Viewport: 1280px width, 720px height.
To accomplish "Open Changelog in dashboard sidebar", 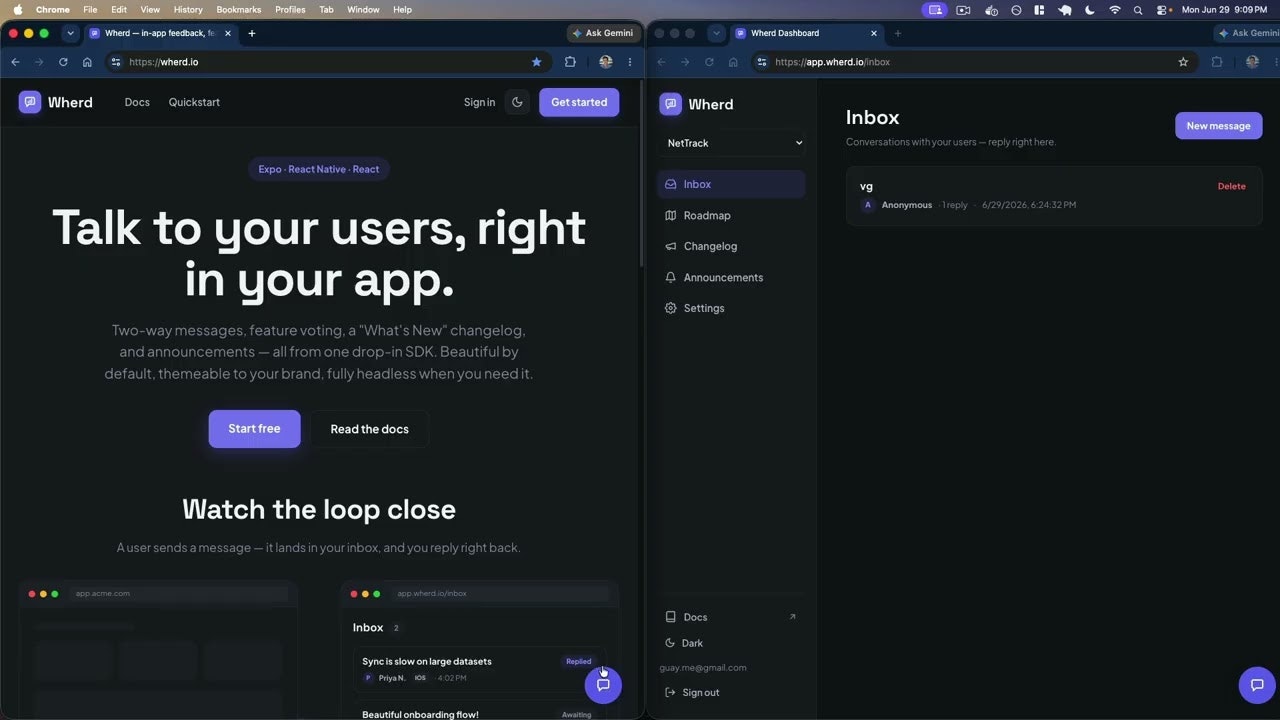I will coord(731,246).
